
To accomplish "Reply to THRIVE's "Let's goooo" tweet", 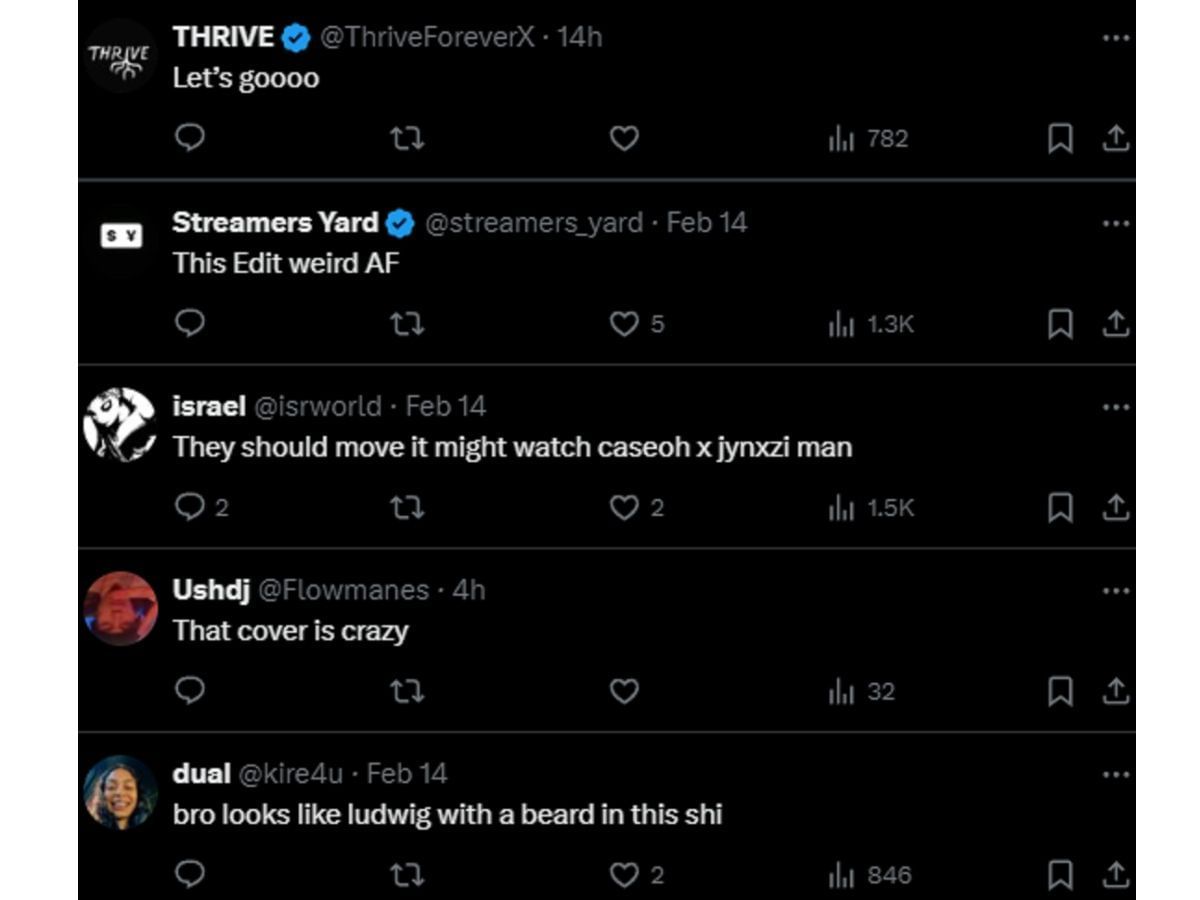I will point(190,138).
